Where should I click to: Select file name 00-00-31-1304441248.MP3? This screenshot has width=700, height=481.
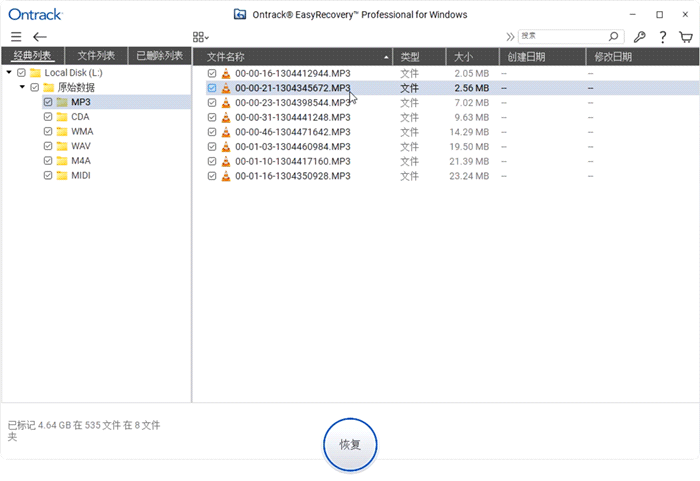293,117
